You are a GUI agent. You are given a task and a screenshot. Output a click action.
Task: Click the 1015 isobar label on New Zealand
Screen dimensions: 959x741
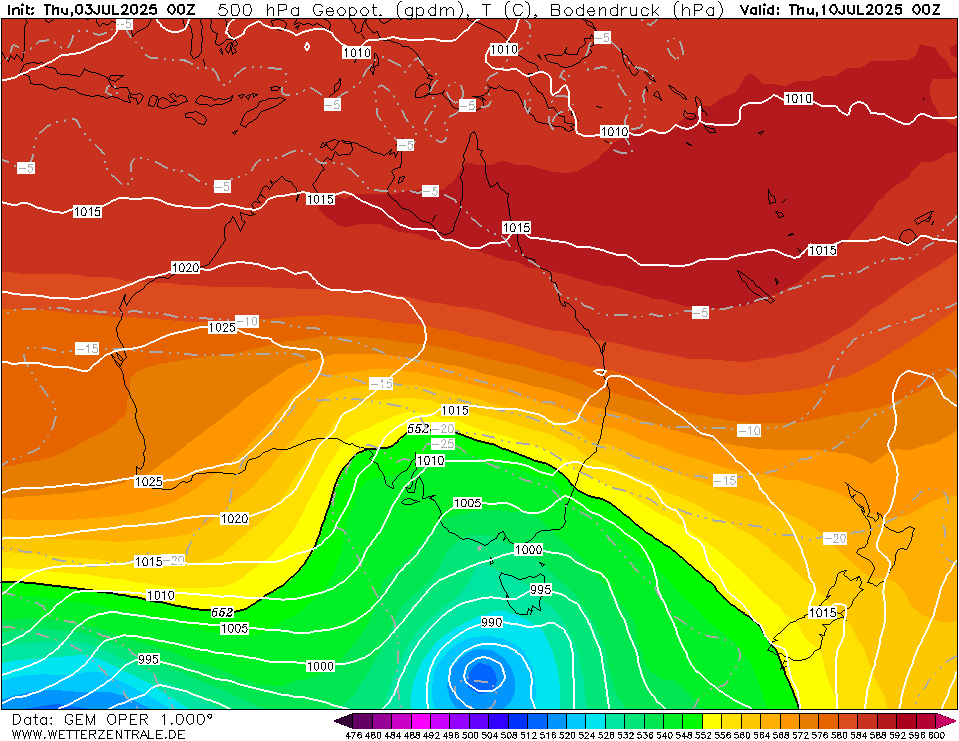823,613
